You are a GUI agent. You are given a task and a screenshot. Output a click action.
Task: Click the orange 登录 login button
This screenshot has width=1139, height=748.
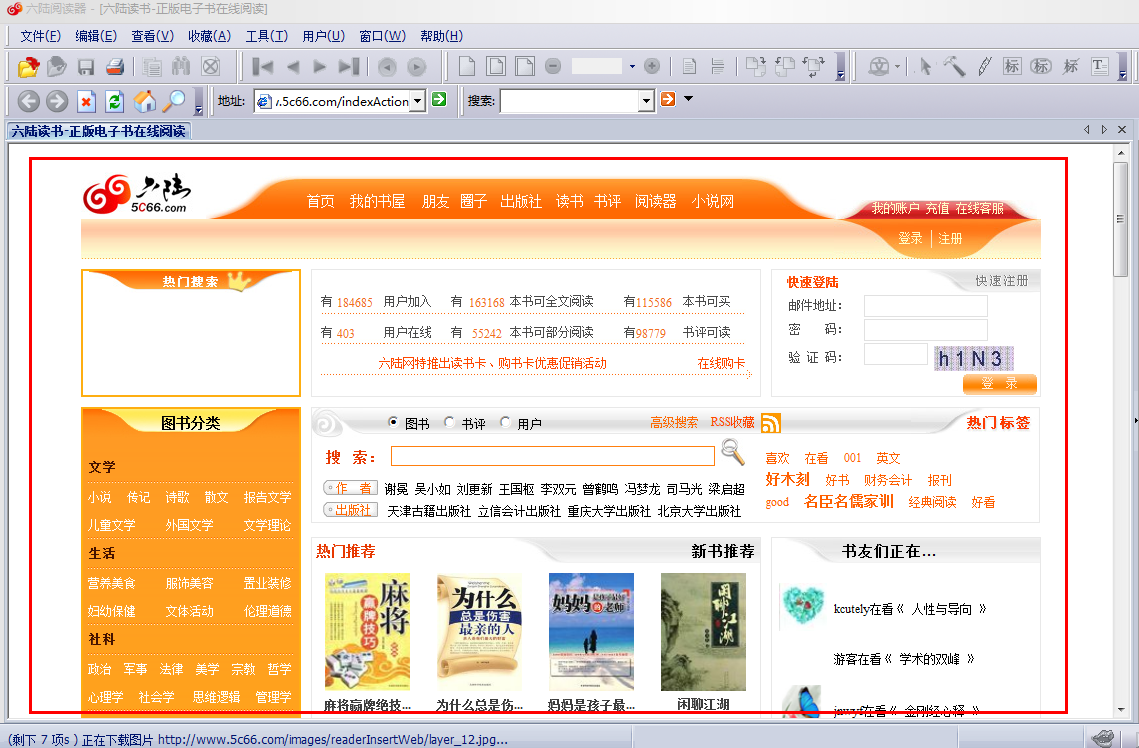click(999, 384)
